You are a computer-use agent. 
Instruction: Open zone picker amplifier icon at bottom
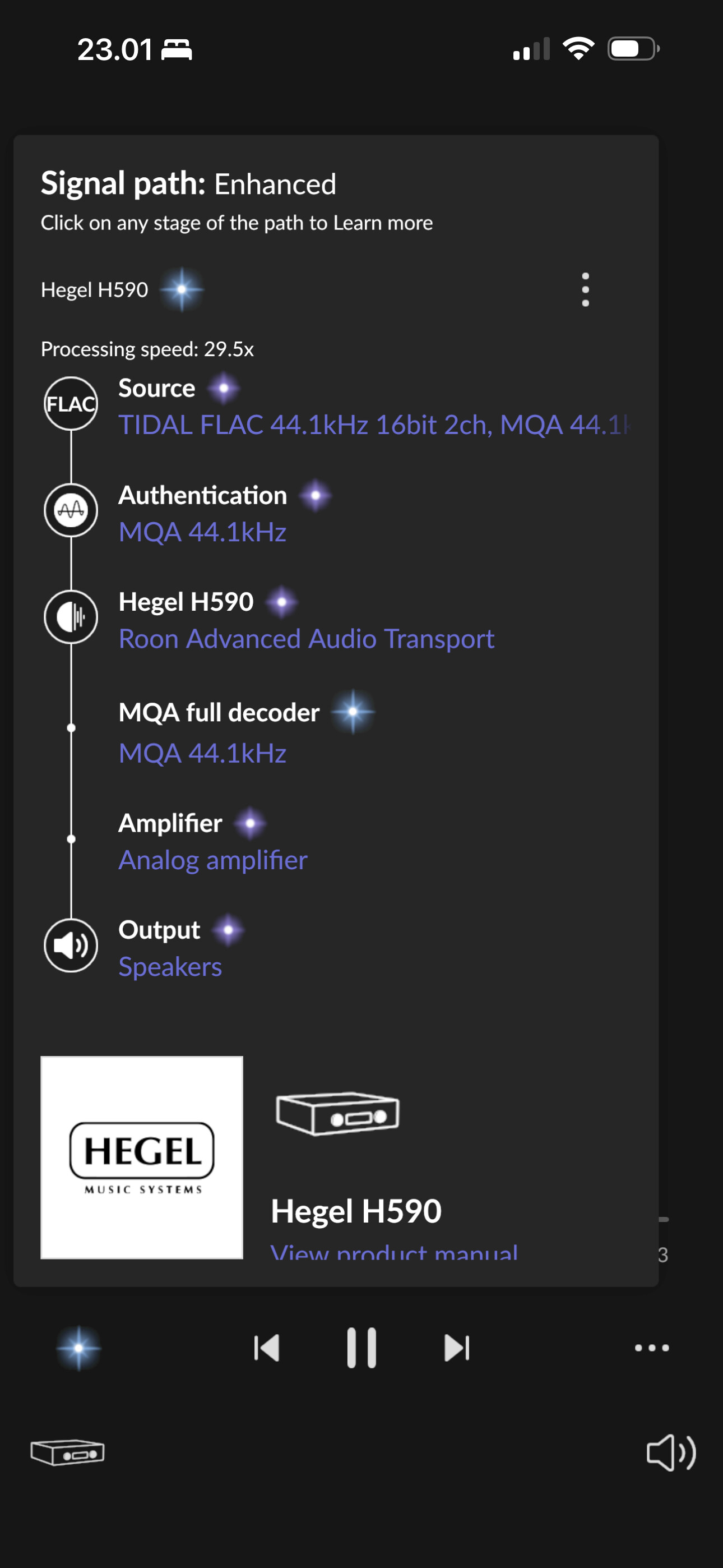tap(68, 1452)
